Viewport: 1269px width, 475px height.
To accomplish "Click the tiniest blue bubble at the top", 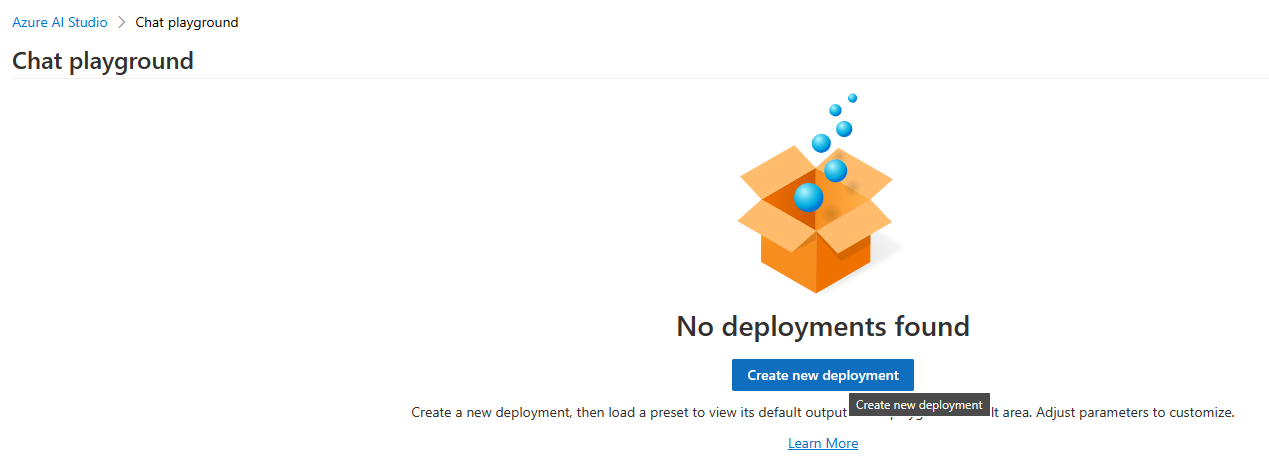I will pos(852,98).
